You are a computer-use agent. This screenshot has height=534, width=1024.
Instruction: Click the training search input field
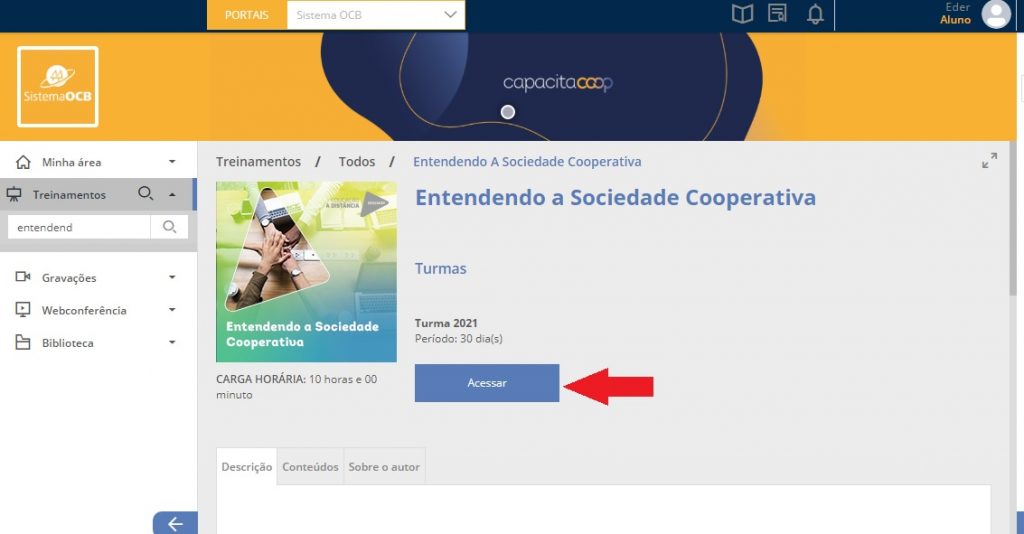[79, 227]
